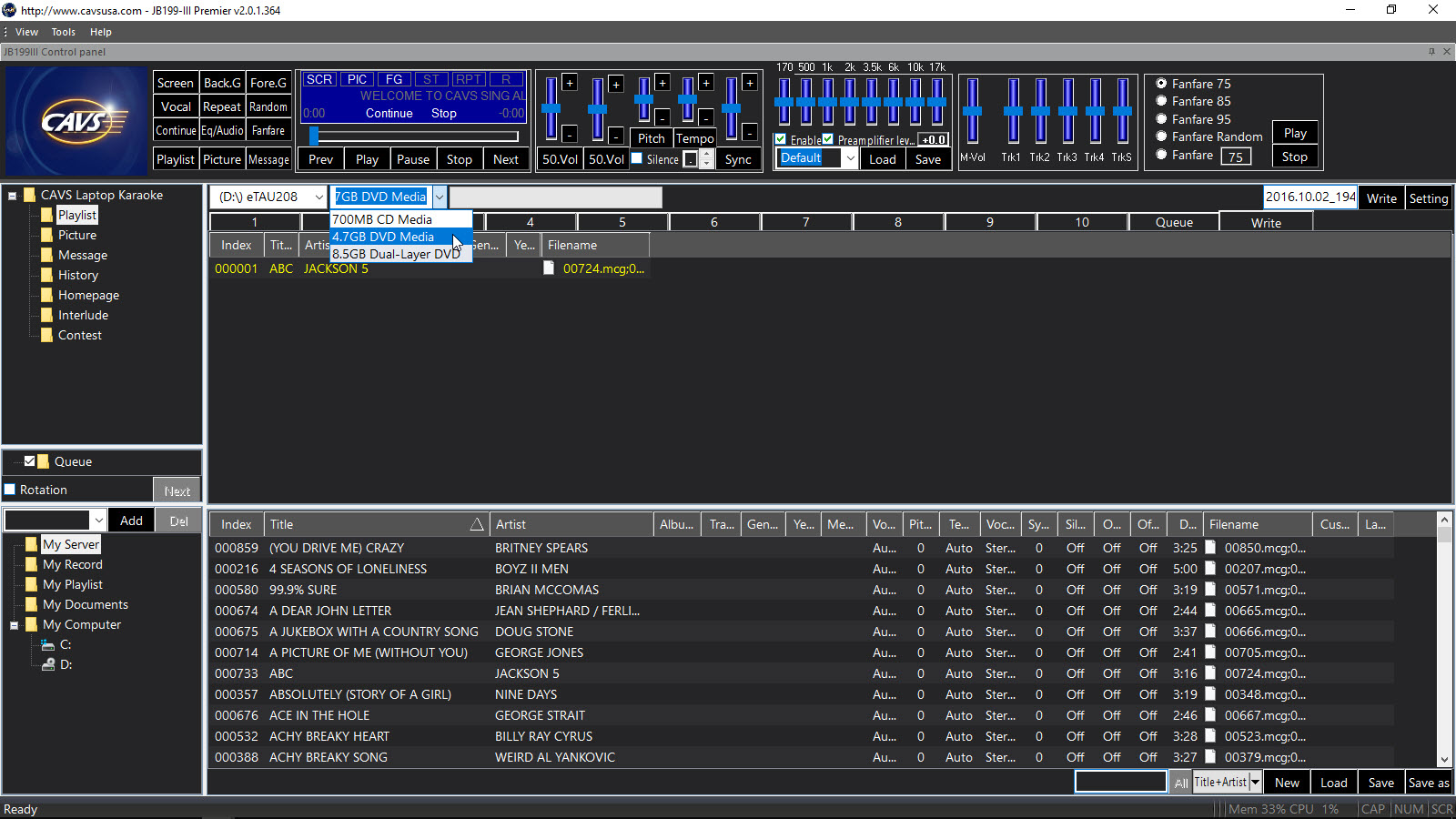Open the app icon in title bar
The image size is (1456, 819).
9,10
